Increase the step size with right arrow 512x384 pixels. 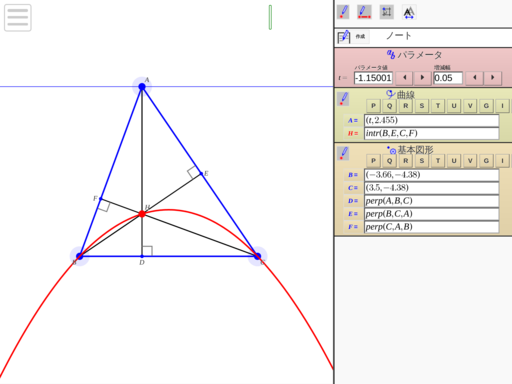tap(493, 78)
